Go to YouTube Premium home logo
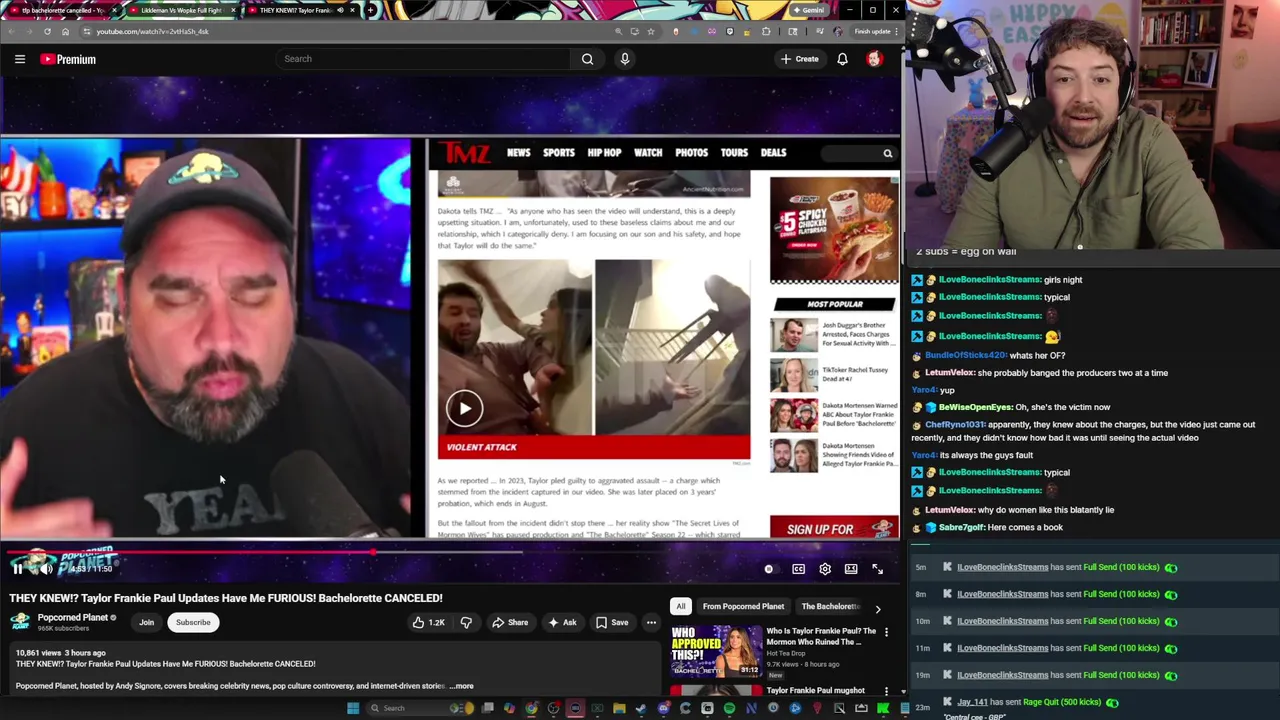1280x720 pixels. (x=68, y=59)
